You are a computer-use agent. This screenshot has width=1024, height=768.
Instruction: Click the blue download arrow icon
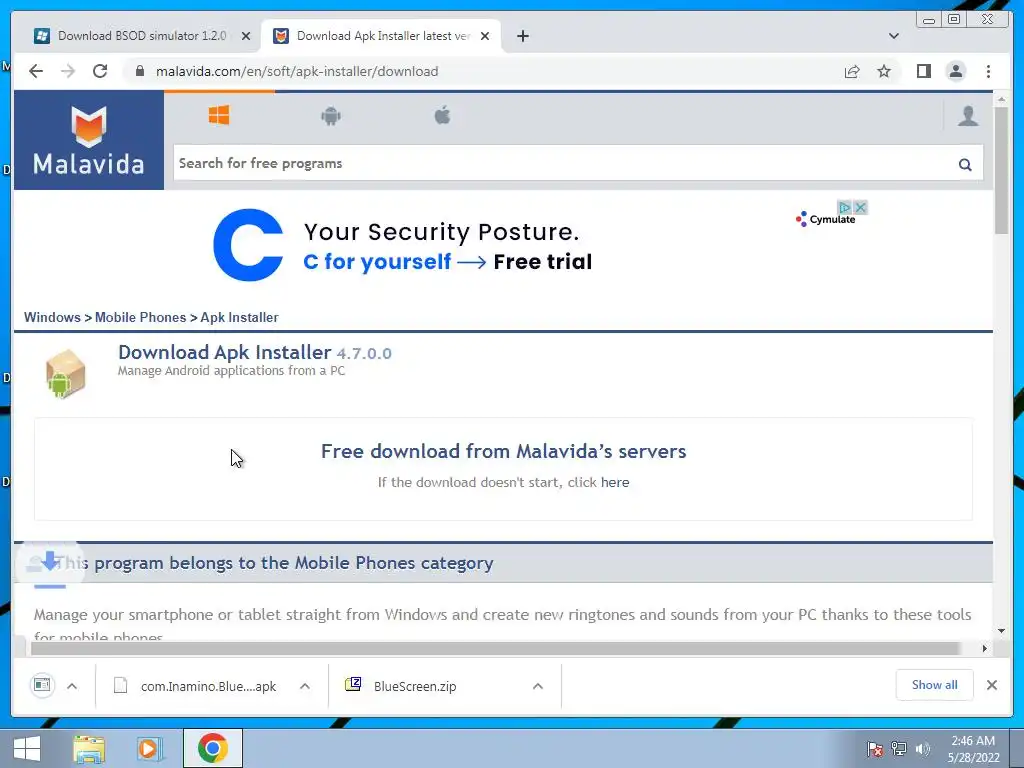(50, 562)
